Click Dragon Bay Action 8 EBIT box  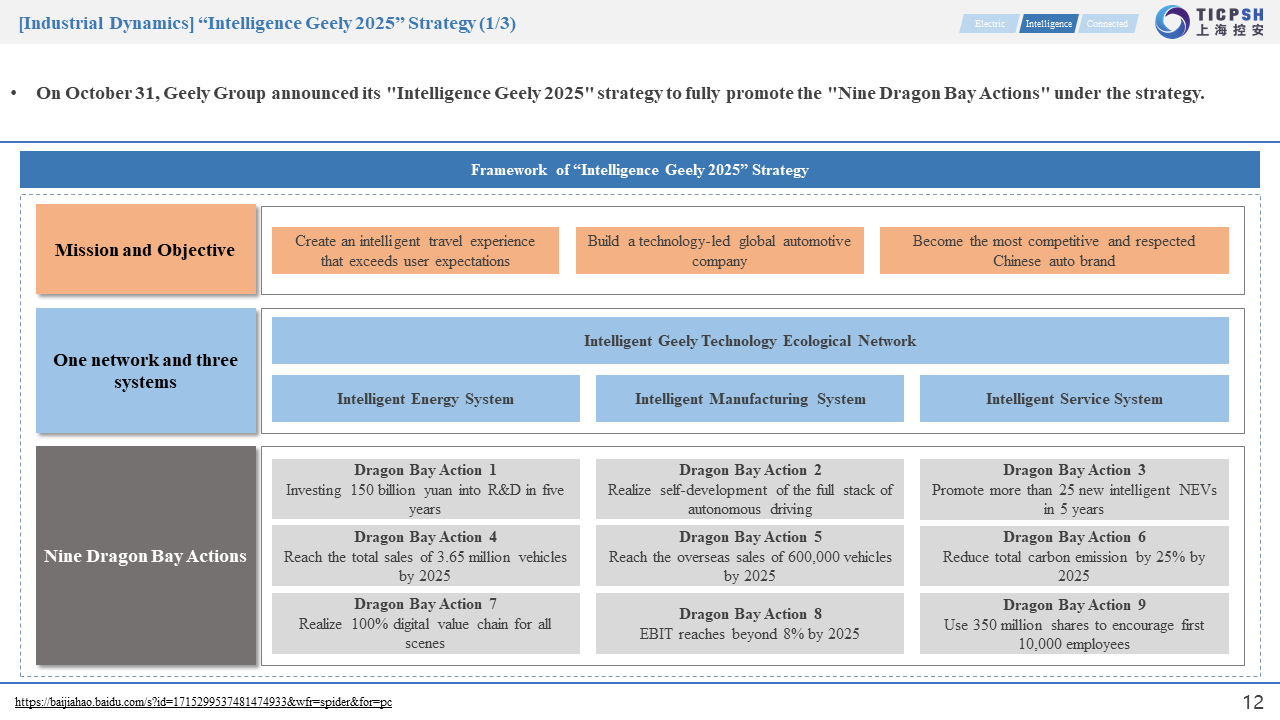[x=750, y=623]
